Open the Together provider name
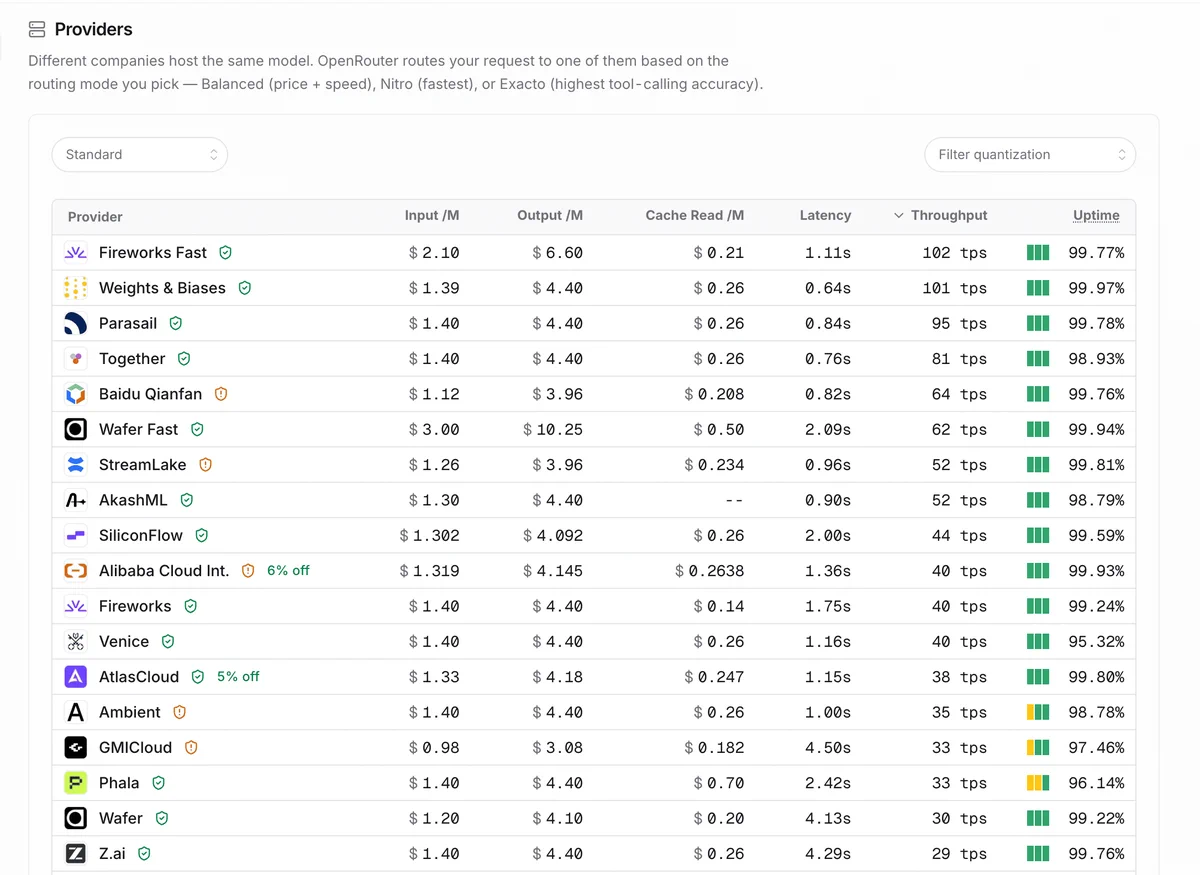 pyautogui.click(x=132, y=359)
